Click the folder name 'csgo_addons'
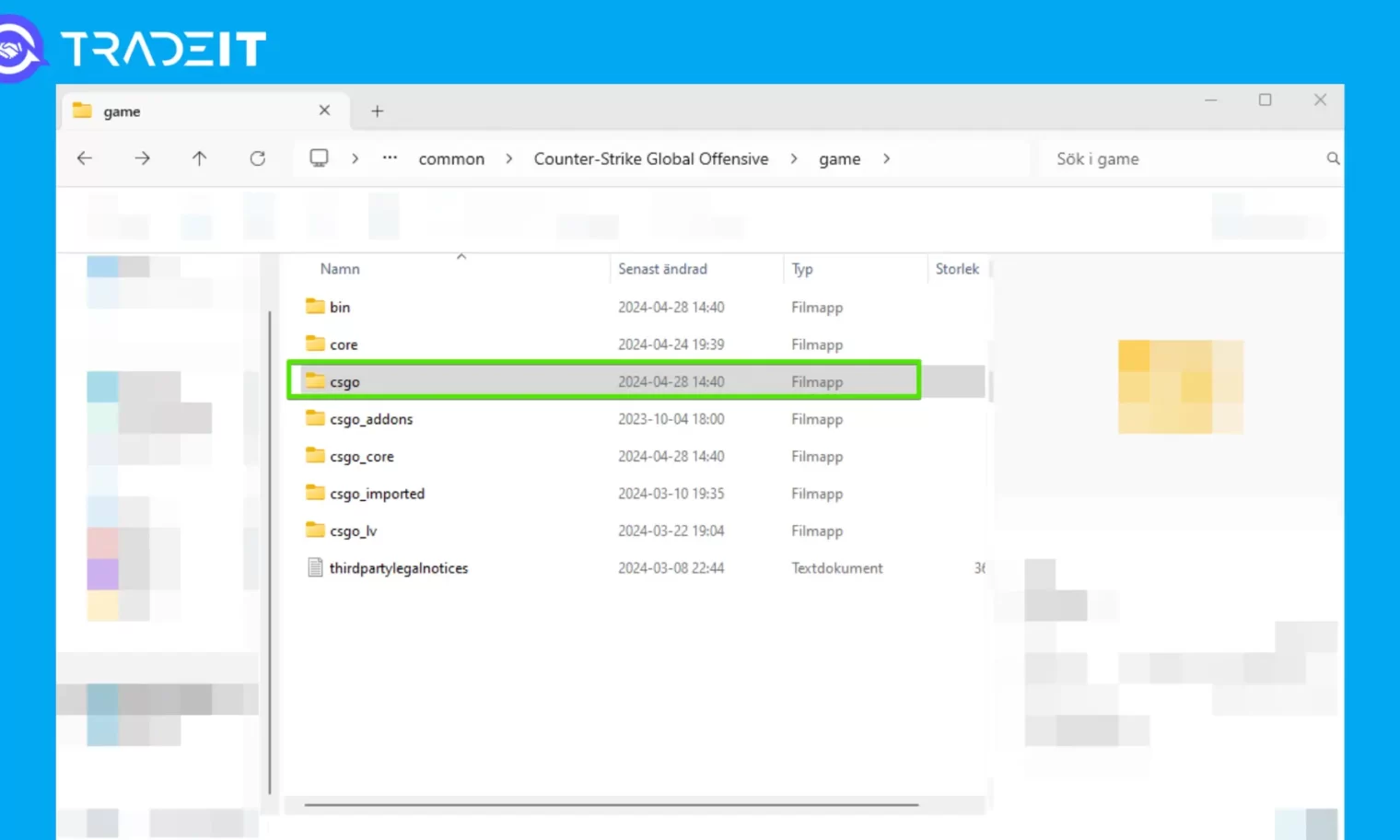 (371, 419)
